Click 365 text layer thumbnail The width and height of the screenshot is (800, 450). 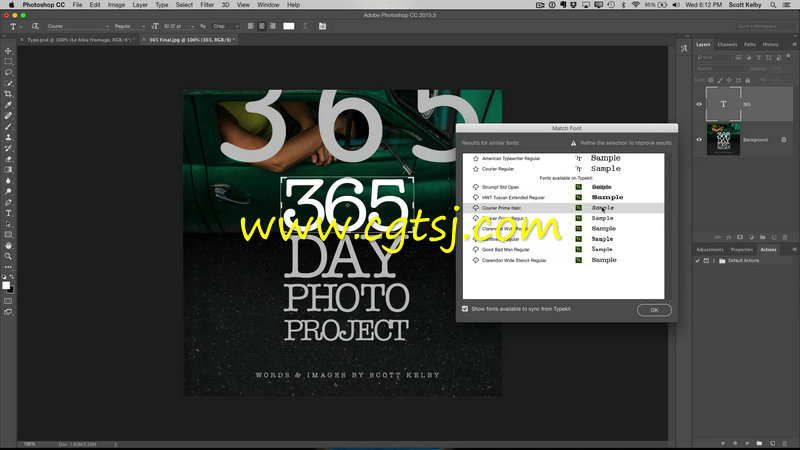tap(723, 104)
